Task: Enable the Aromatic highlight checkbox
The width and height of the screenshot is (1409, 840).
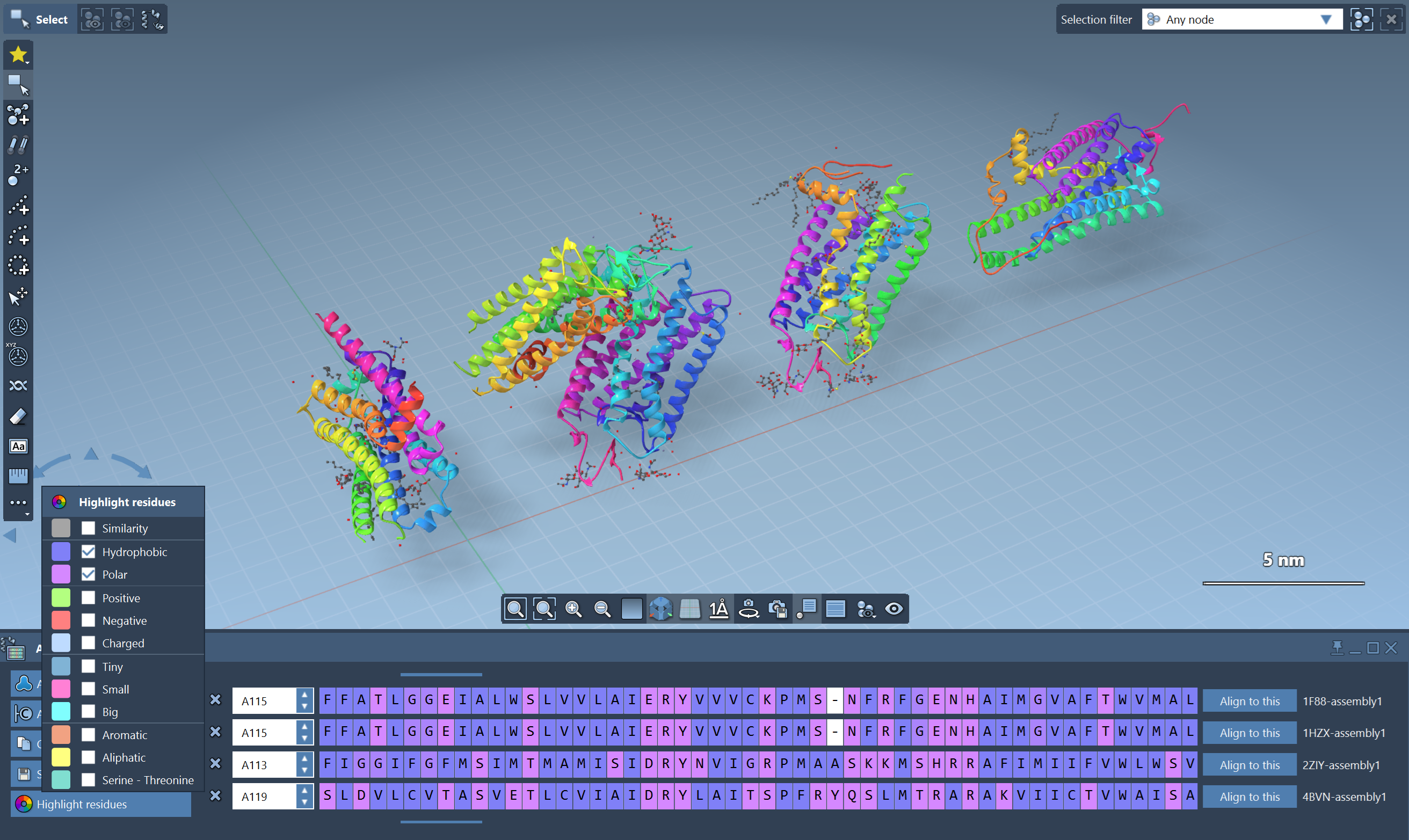Action: (x=88, y=735)
